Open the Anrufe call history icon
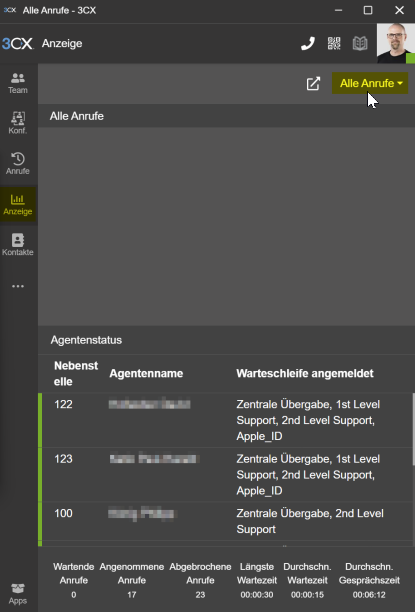417x612 pixels. click(x=18, y=163)
